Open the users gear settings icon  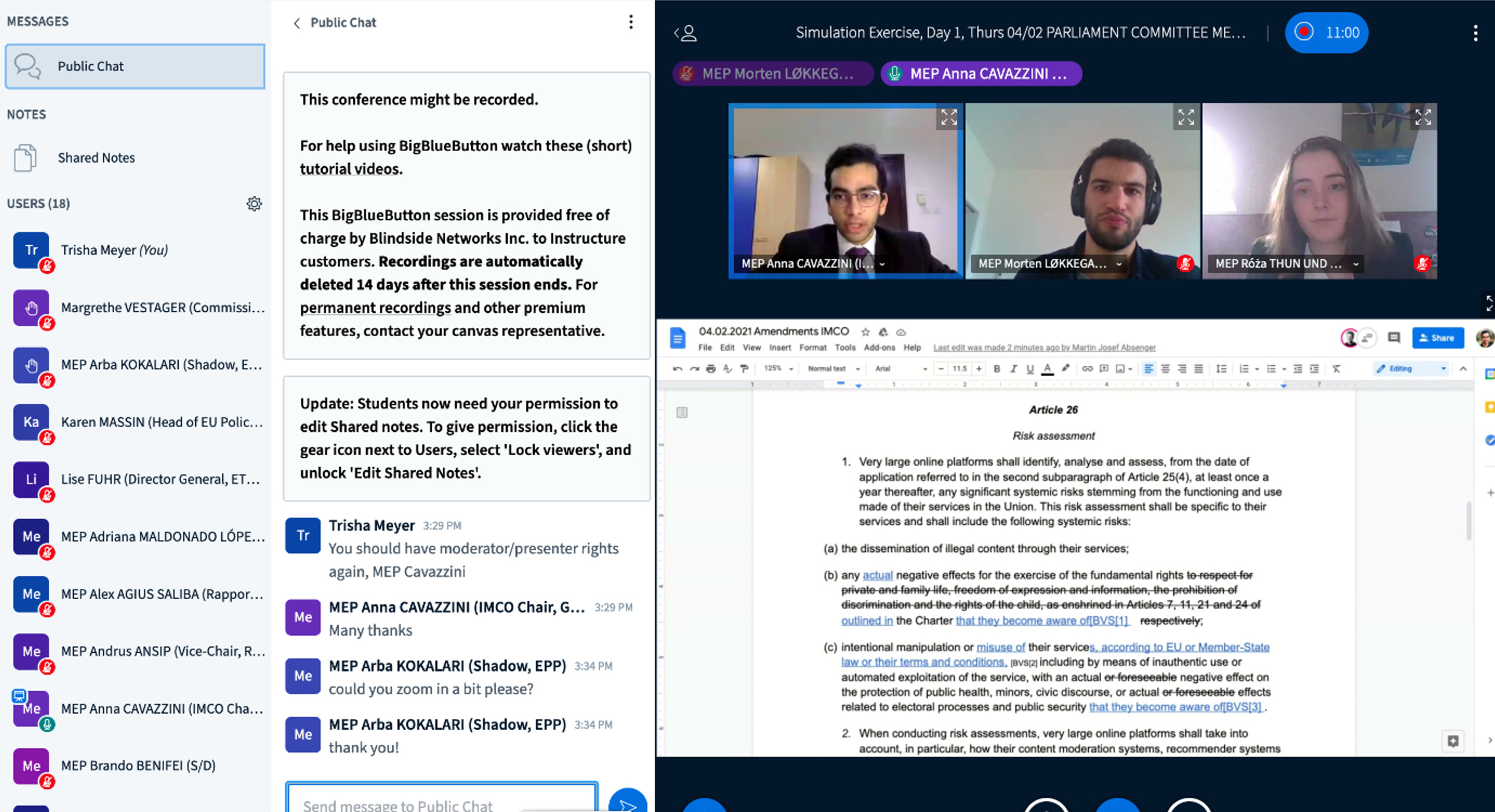click(254, 203)
